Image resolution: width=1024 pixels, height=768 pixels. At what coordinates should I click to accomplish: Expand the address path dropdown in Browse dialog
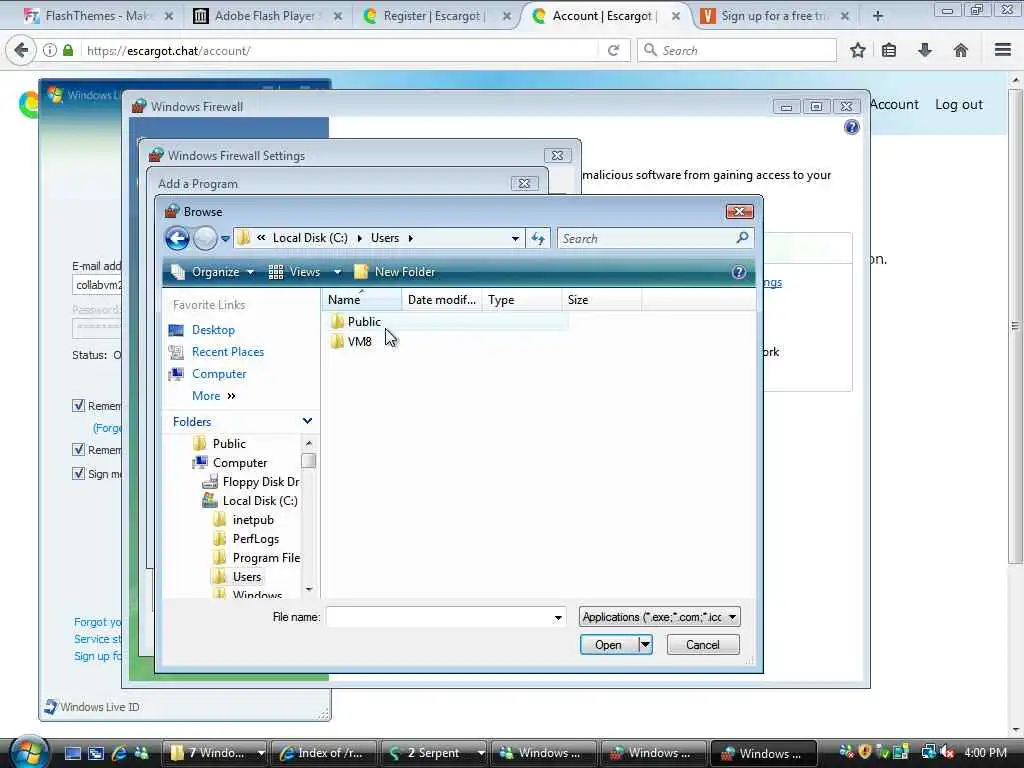tap(515, 238)
